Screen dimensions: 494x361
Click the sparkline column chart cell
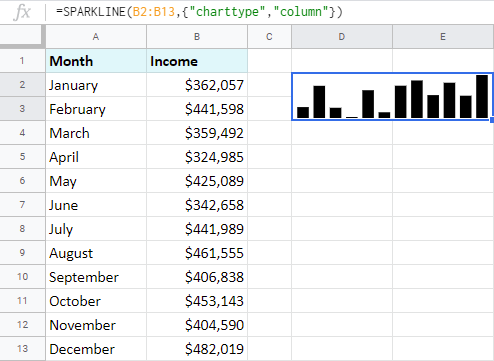pyautogui.click(x=392, y=96)
